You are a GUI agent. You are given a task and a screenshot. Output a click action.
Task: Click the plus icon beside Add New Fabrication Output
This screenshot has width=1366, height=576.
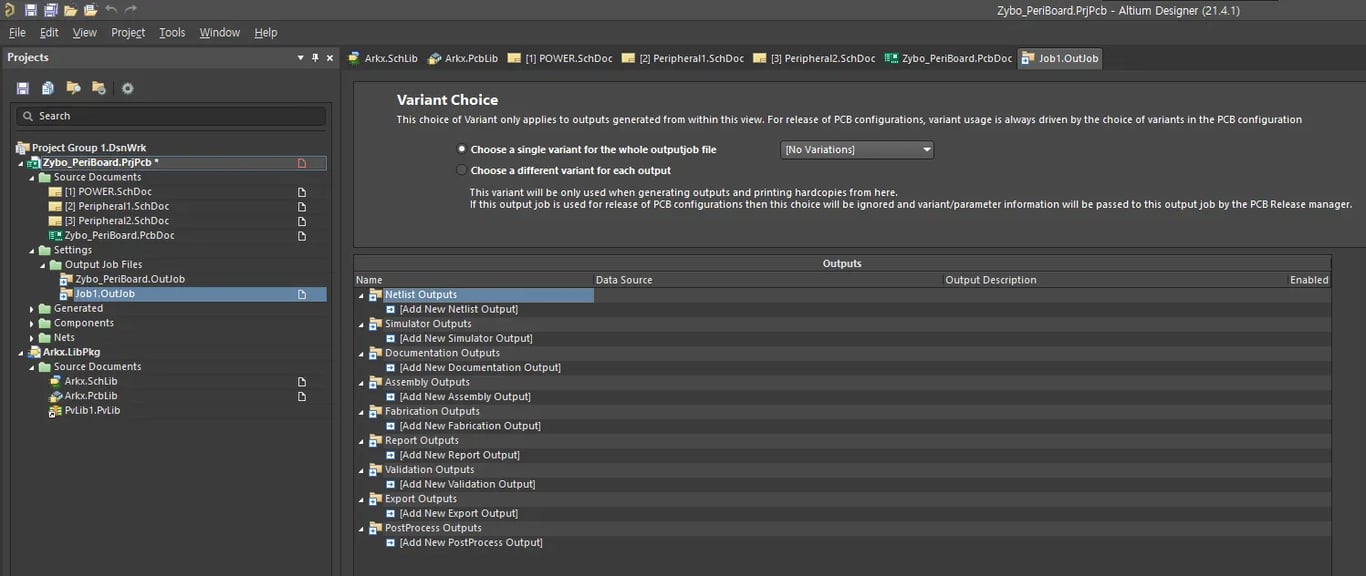(391, 426)
